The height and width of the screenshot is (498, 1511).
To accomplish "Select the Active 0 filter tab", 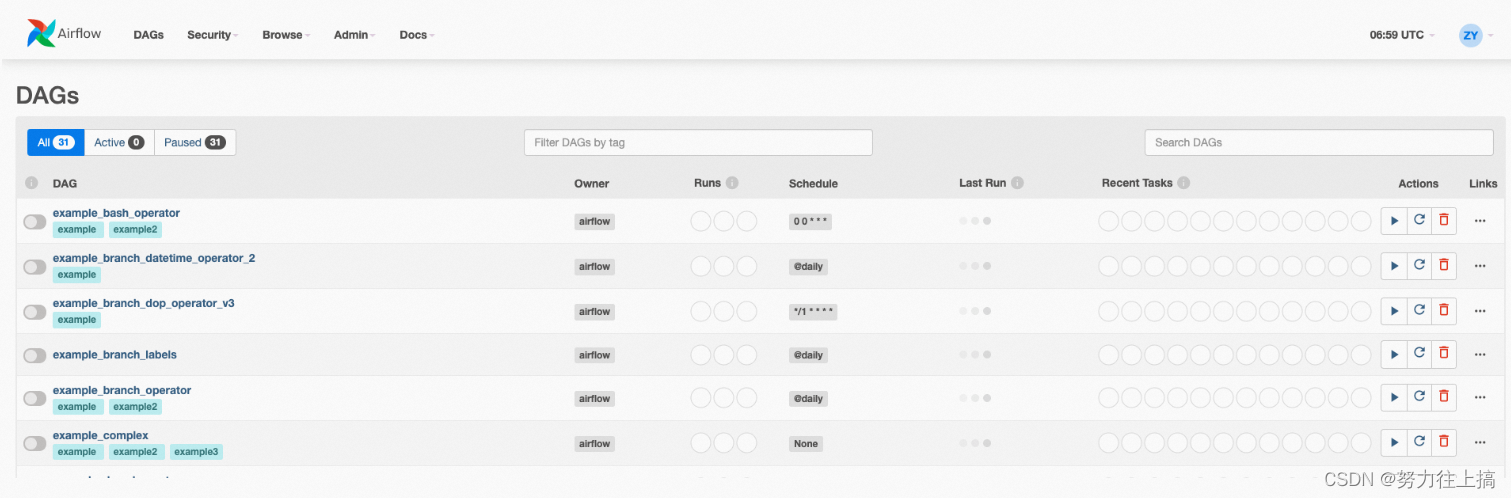I will (119, 142).
